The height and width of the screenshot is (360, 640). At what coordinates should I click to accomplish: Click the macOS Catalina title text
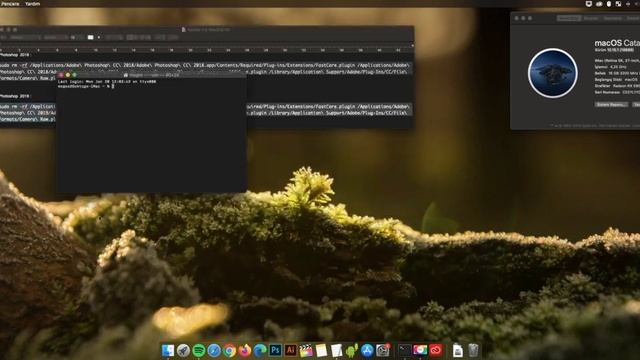point(617,43)
